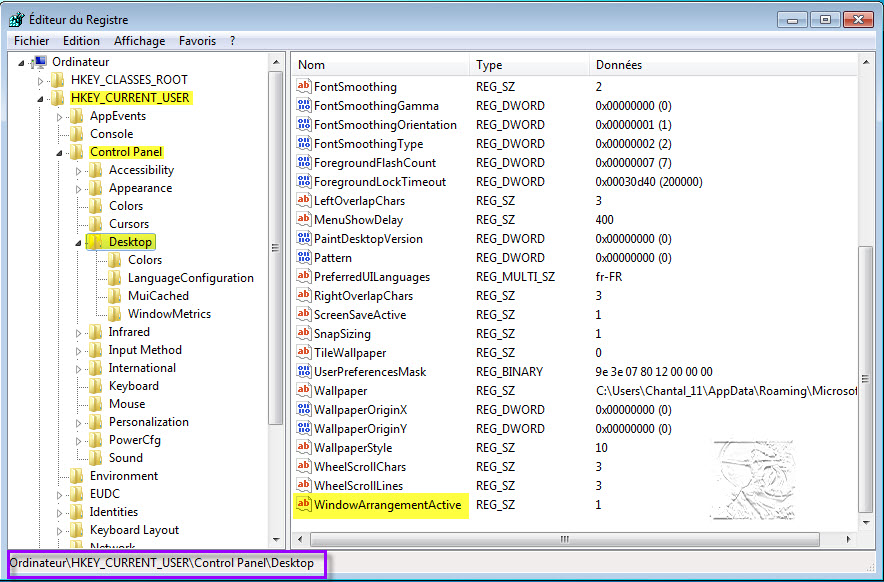Expand the Accessibility key

(78, 171)
